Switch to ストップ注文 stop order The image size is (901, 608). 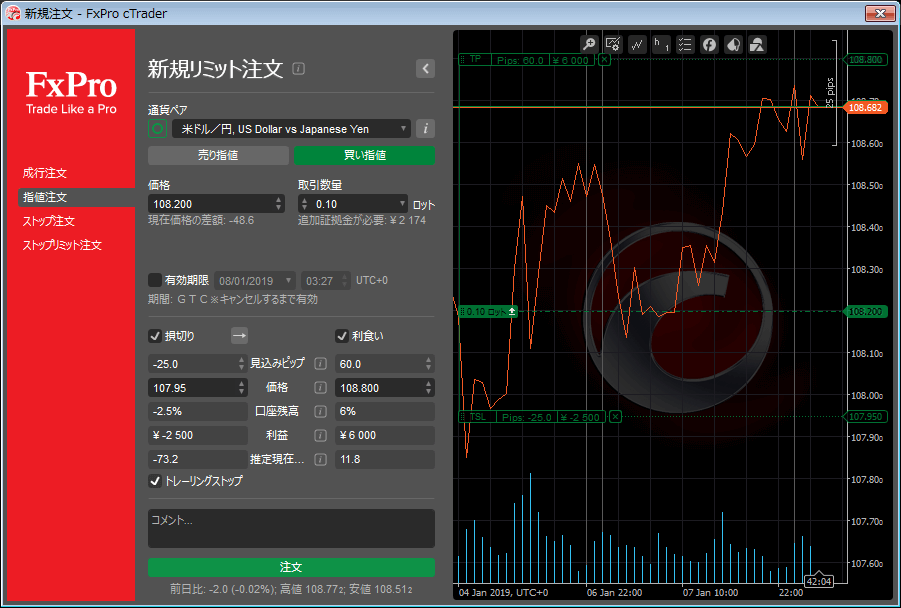(49, 221)
